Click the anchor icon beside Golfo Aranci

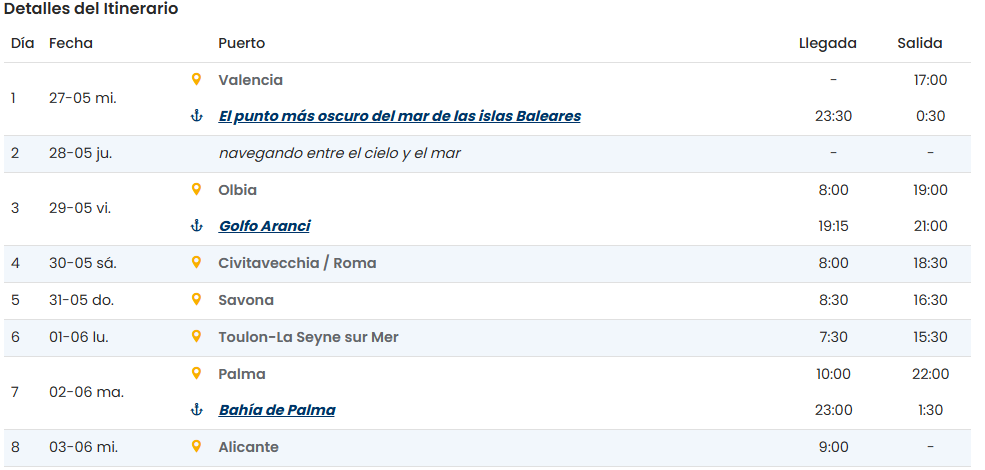tap(196, 226)
